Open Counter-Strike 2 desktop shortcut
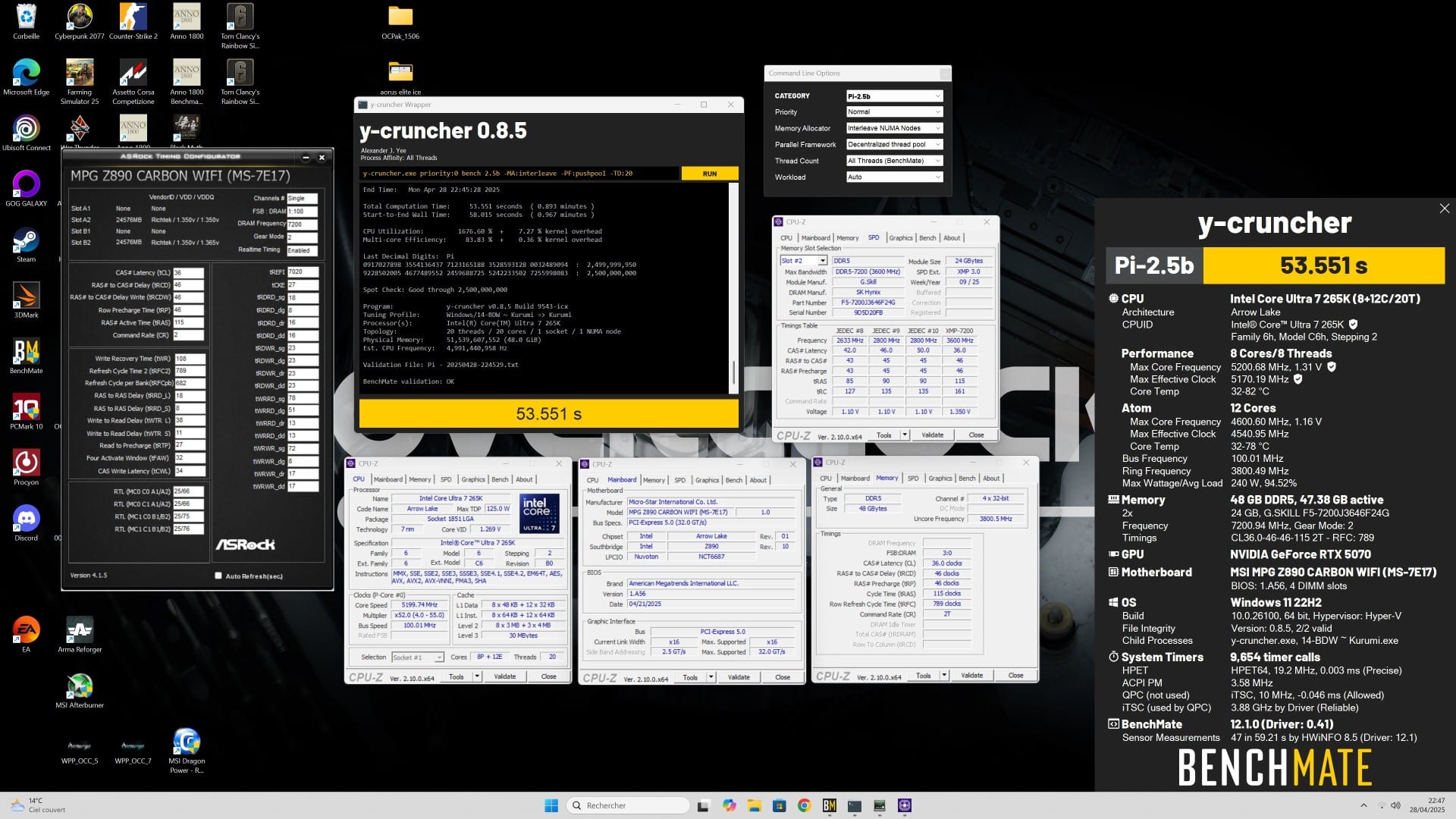 click(133, 21)
